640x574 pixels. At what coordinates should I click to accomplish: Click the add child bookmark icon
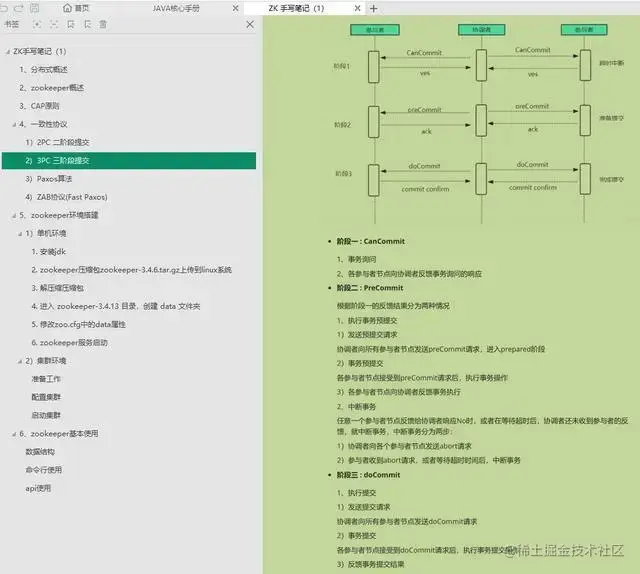point(87,24)
